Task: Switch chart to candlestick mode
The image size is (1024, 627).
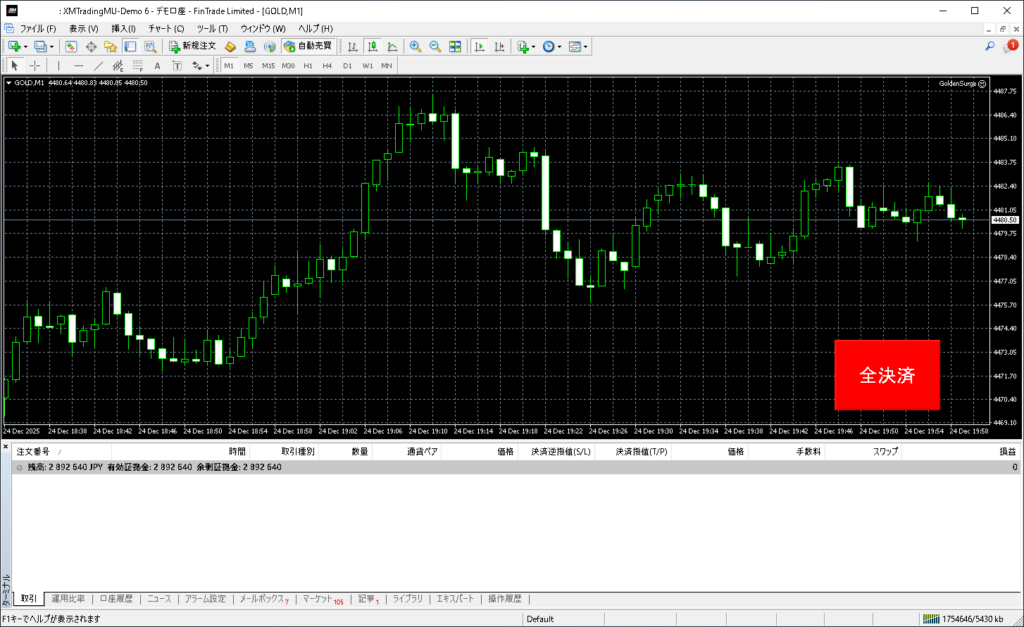Action: (371, 46)
